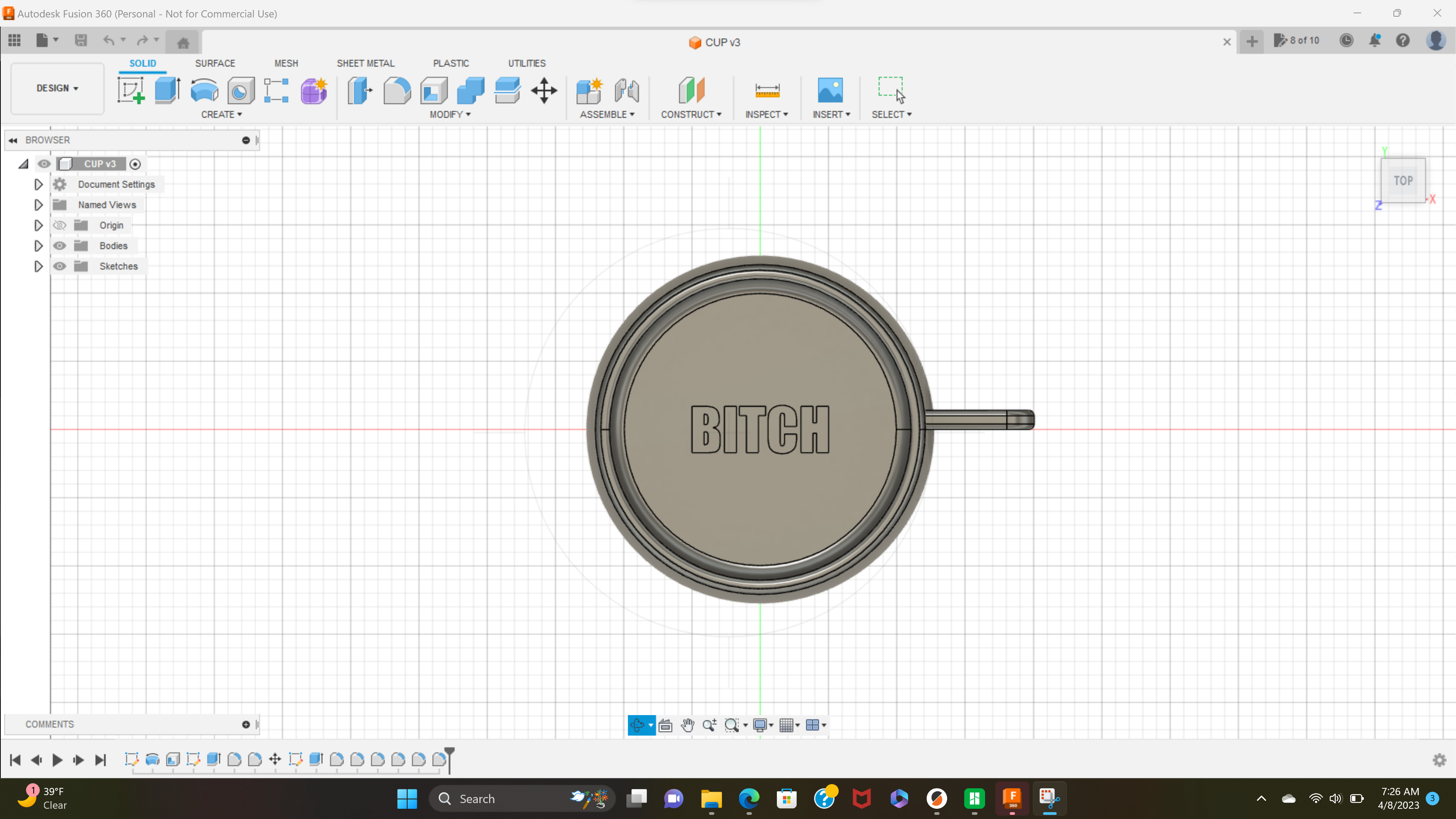Select the SOLID tab
This screenshot has width=1456, height=819.
(x=143, y=63)
